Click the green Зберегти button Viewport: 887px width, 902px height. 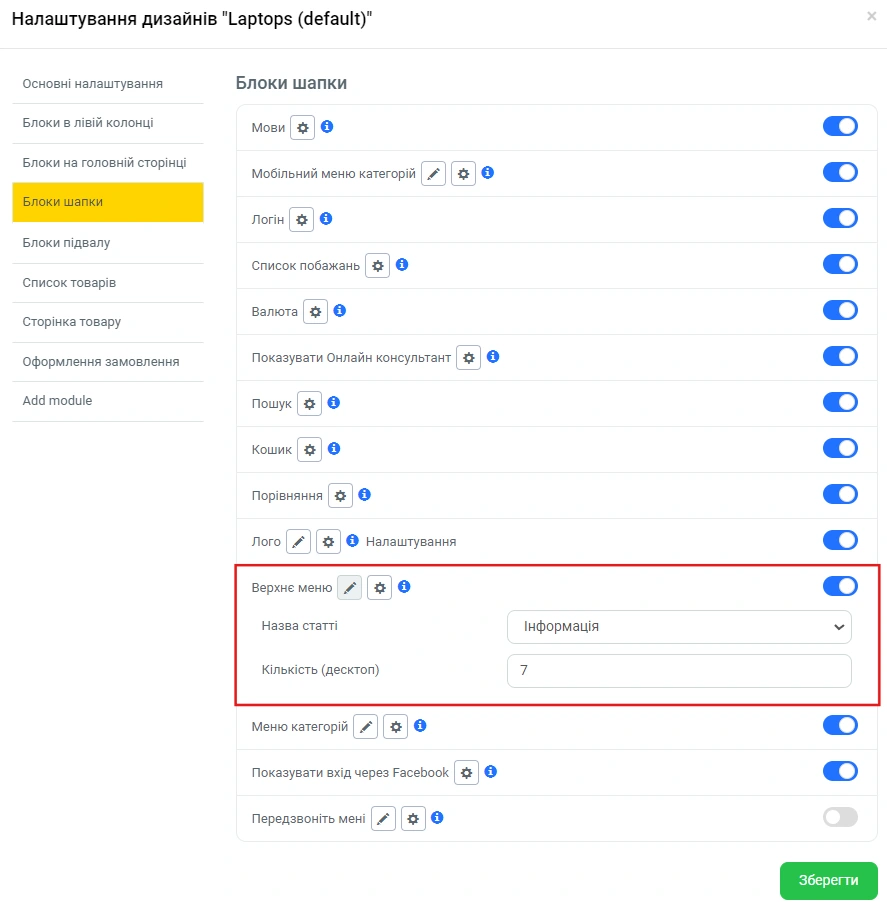pyautogui.click(x=828, y=880)
